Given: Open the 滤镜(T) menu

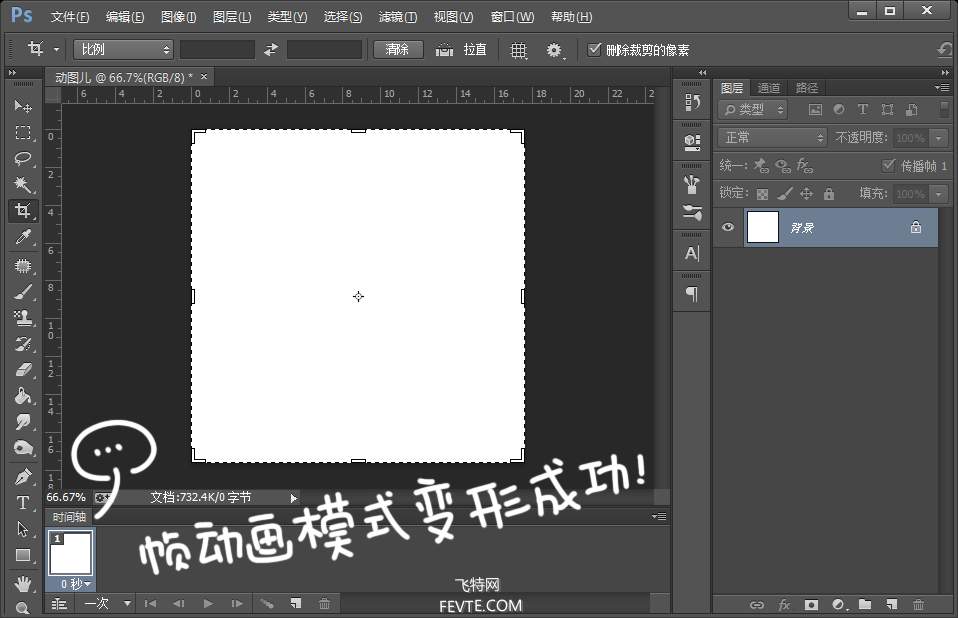Looking at the screenshot, I should (x=398, y=17).
